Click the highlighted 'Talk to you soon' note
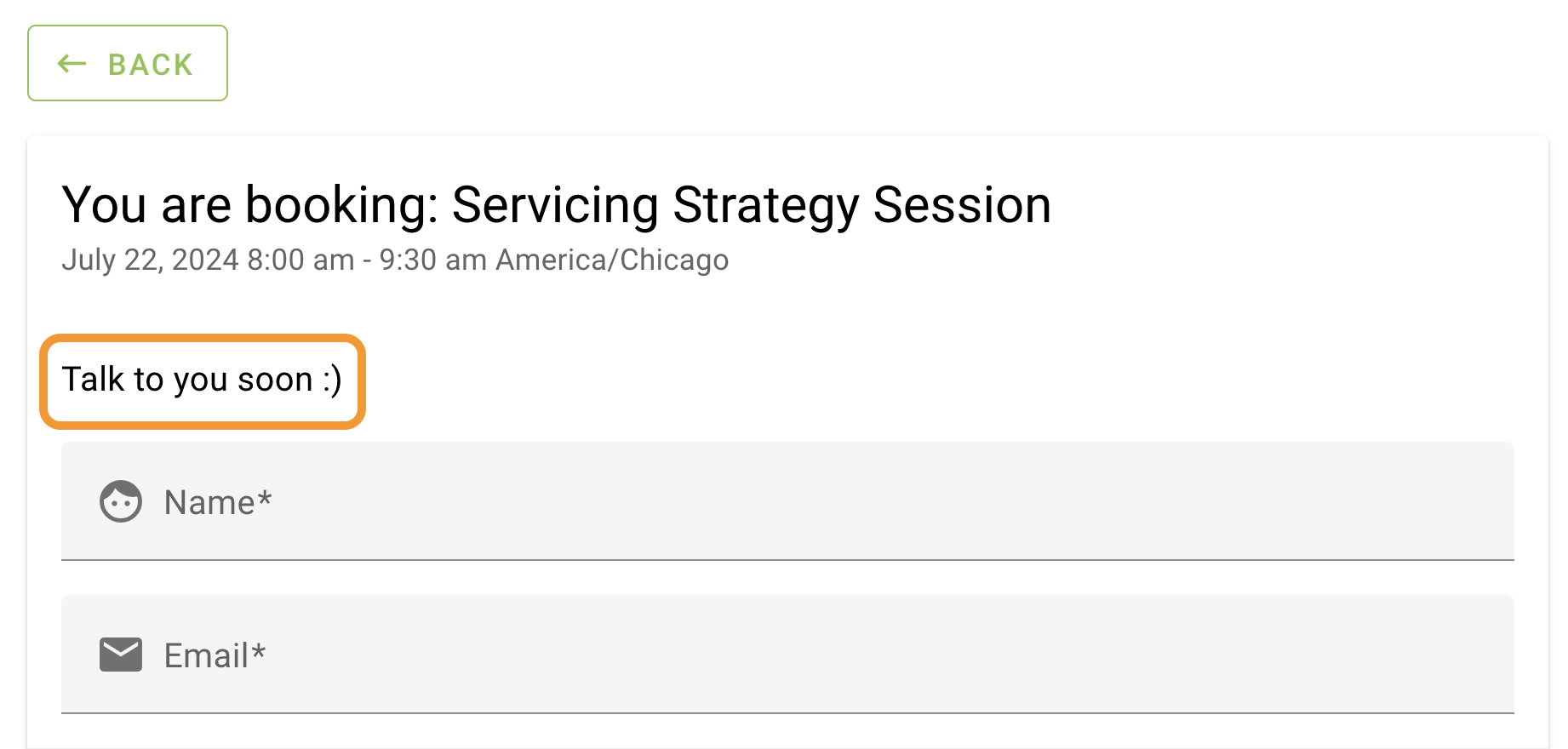Screen dimensions: 1568x749 (x=201, y=380)
